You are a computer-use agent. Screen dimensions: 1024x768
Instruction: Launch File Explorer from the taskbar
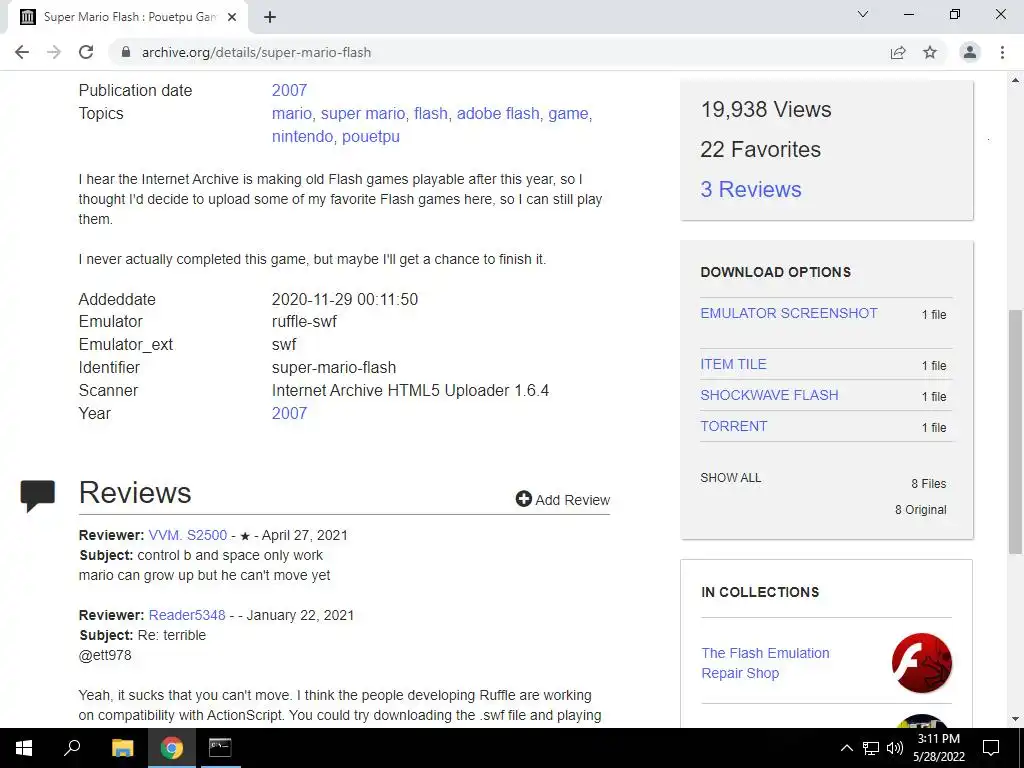[x=122, y=748]
